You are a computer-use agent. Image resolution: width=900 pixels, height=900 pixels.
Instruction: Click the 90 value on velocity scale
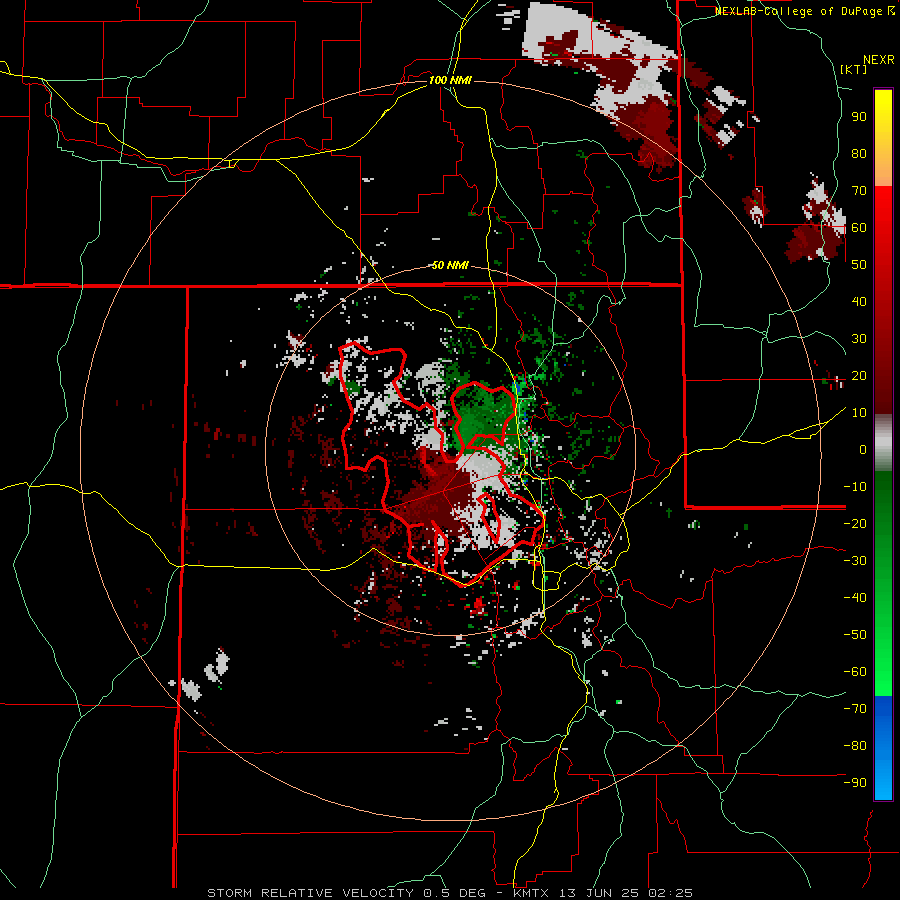coord(859,117)
